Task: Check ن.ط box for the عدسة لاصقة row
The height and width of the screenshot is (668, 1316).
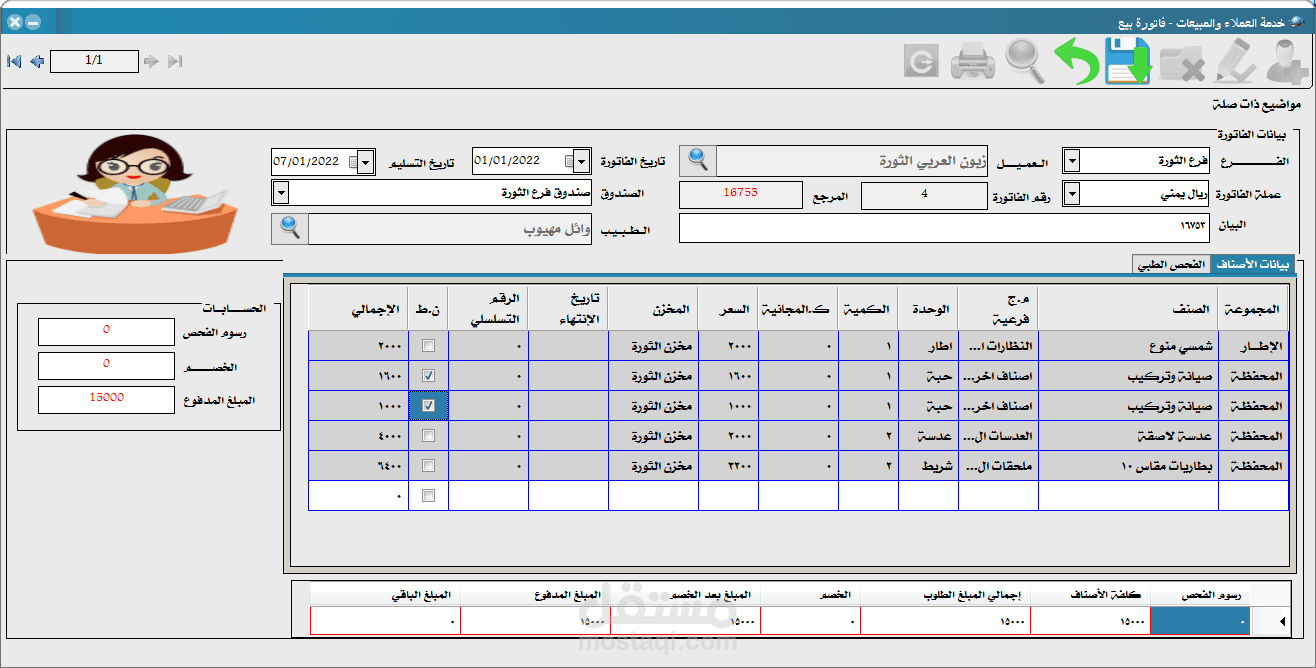Action: point(428,436)
